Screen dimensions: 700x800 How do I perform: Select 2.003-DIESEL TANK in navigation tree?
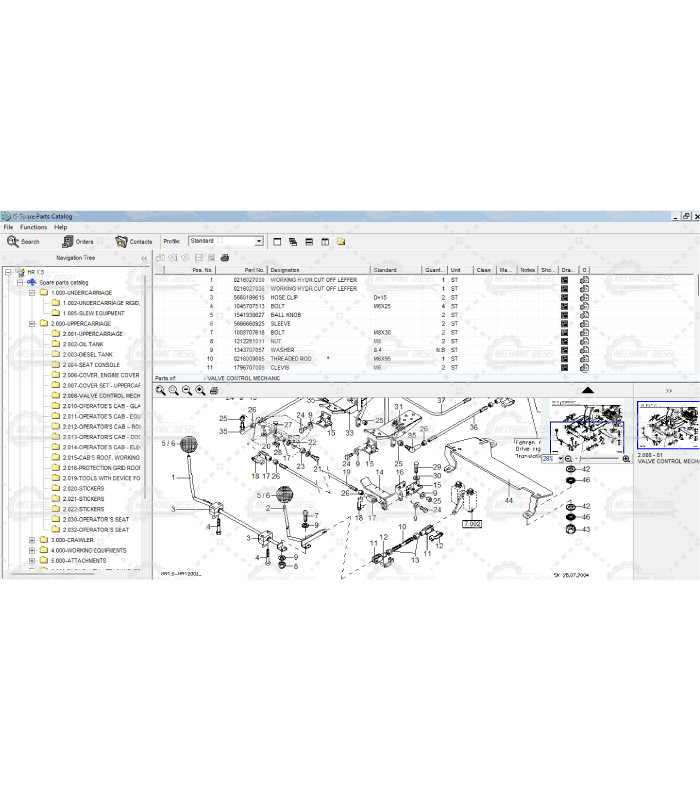click(x=88, y=354)
